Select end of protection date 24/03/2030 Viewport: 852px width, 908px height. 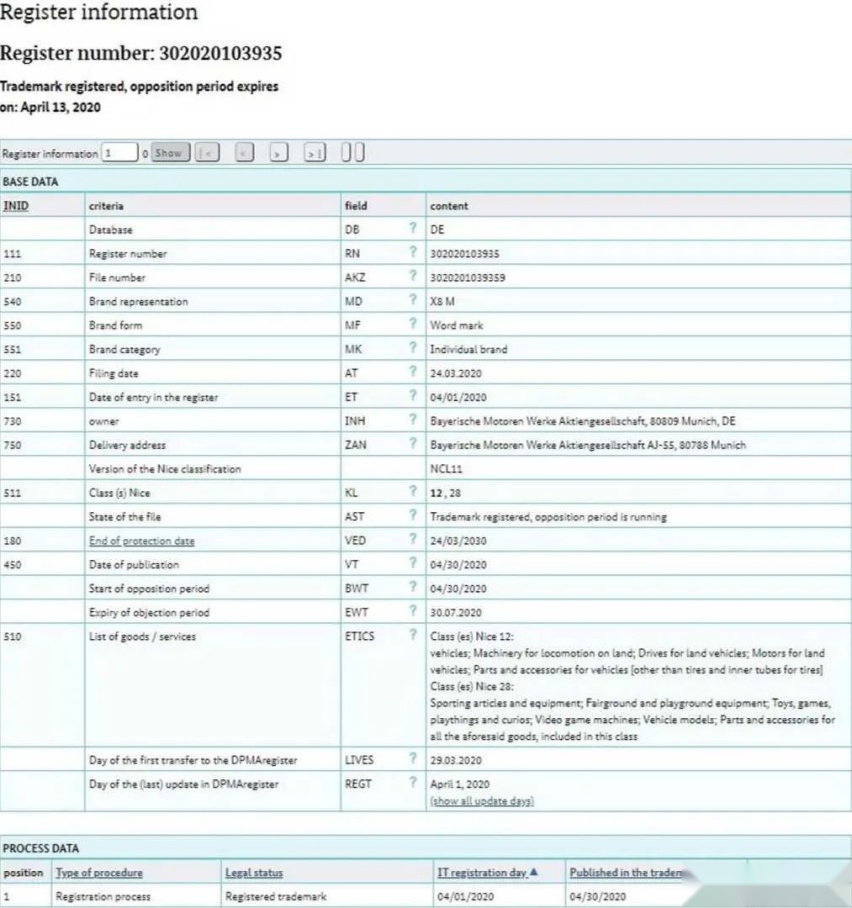[458, 541]
